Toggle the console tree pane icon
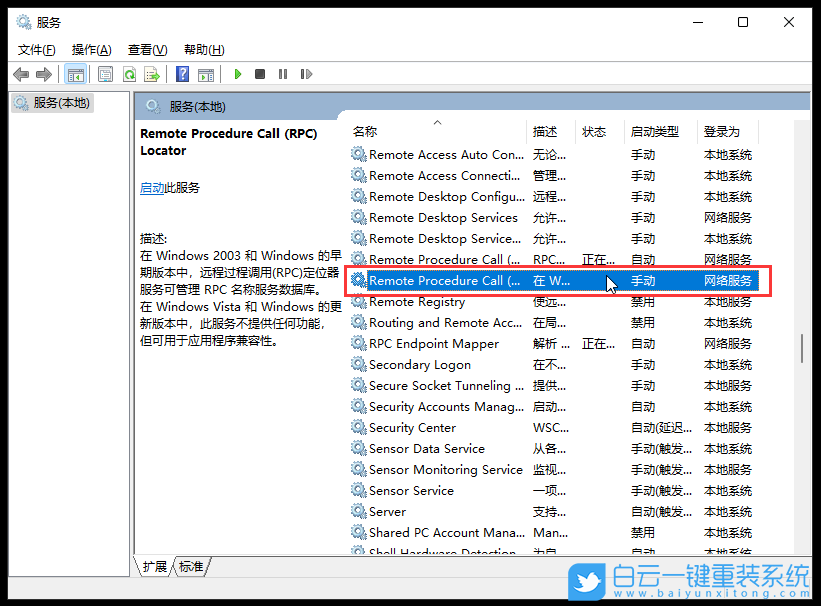The image size is (821, 606). (76, 73)
